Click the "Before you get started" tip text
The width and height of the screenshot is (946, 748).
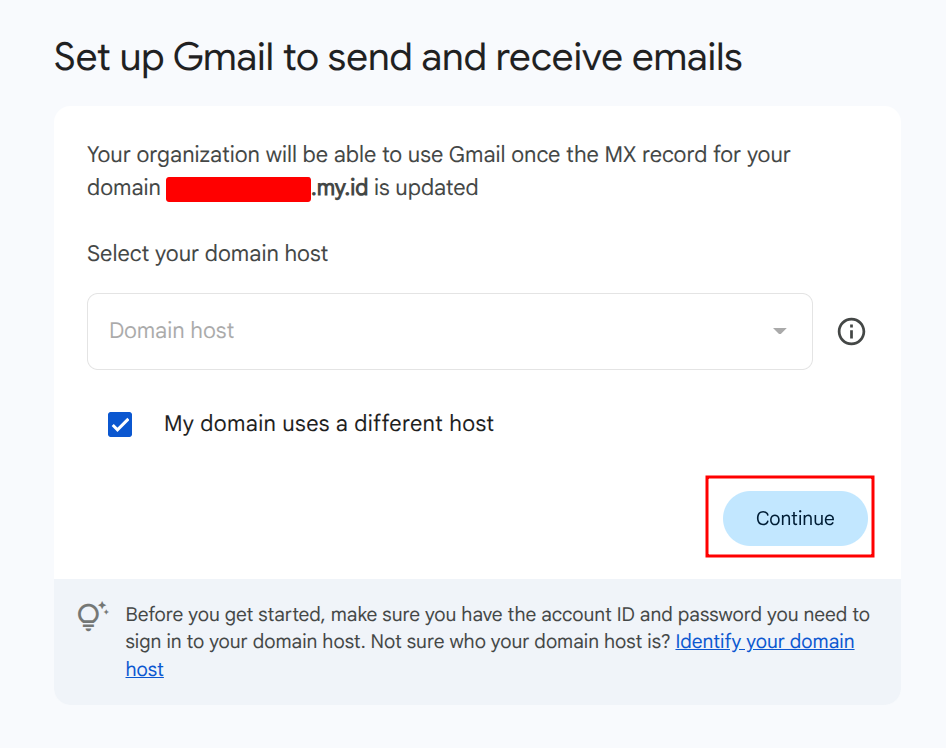click(226, 614)
